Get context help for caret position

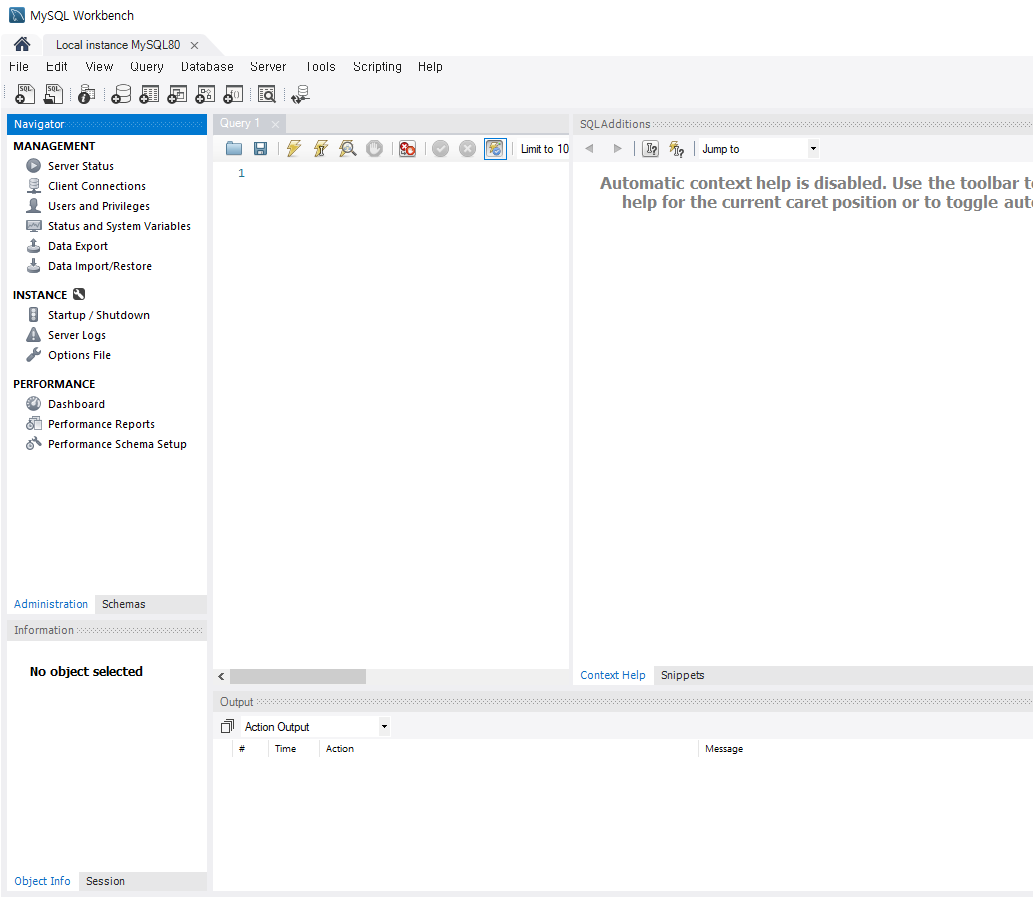[651, 149]
